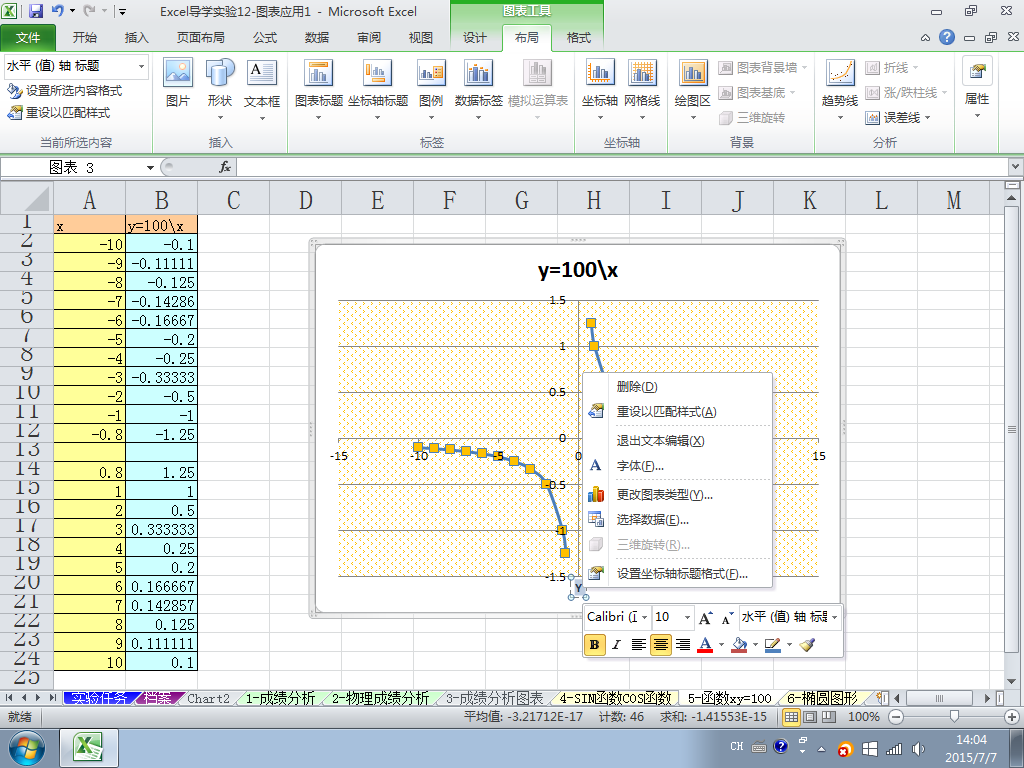Screen dimensions: 1024x768
Task: Click the Excel icon on the Windows taskbar
Action: click(89, 748)
